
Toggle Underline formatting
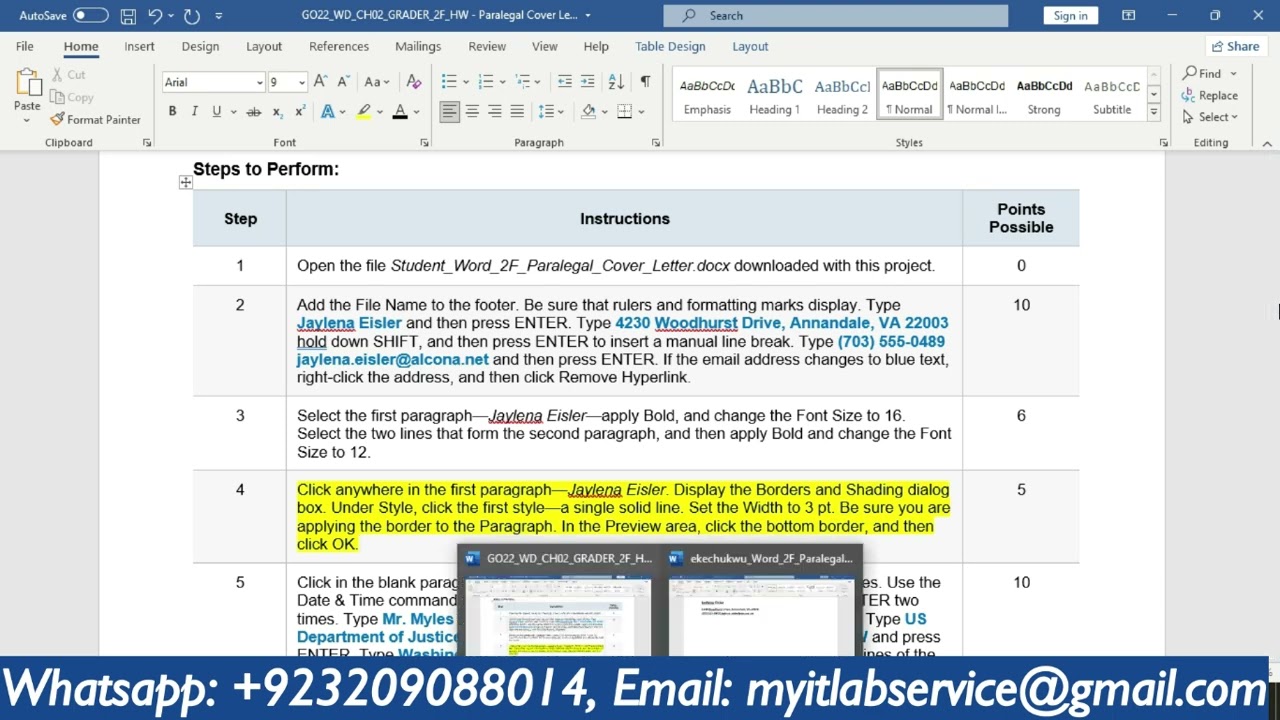[216, 111]
